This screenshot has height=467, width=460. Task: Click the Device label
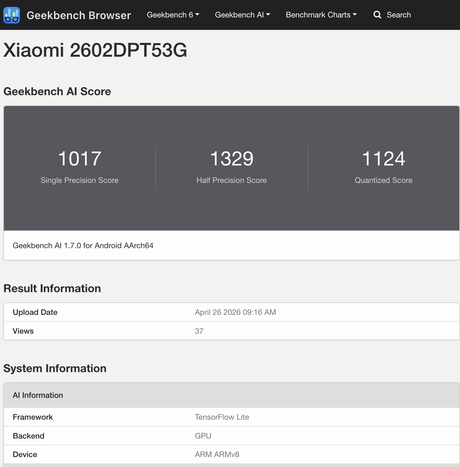(25, 454)
